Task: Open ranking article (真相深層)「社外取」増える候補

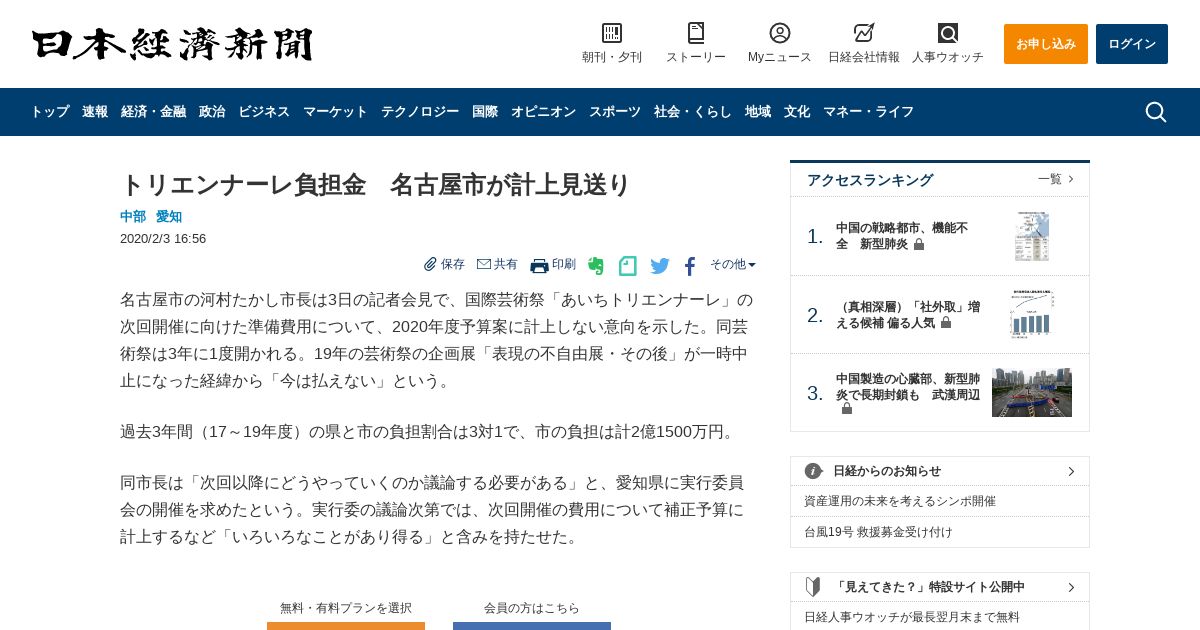Action: pyautogui.click(x=908, y=315)
